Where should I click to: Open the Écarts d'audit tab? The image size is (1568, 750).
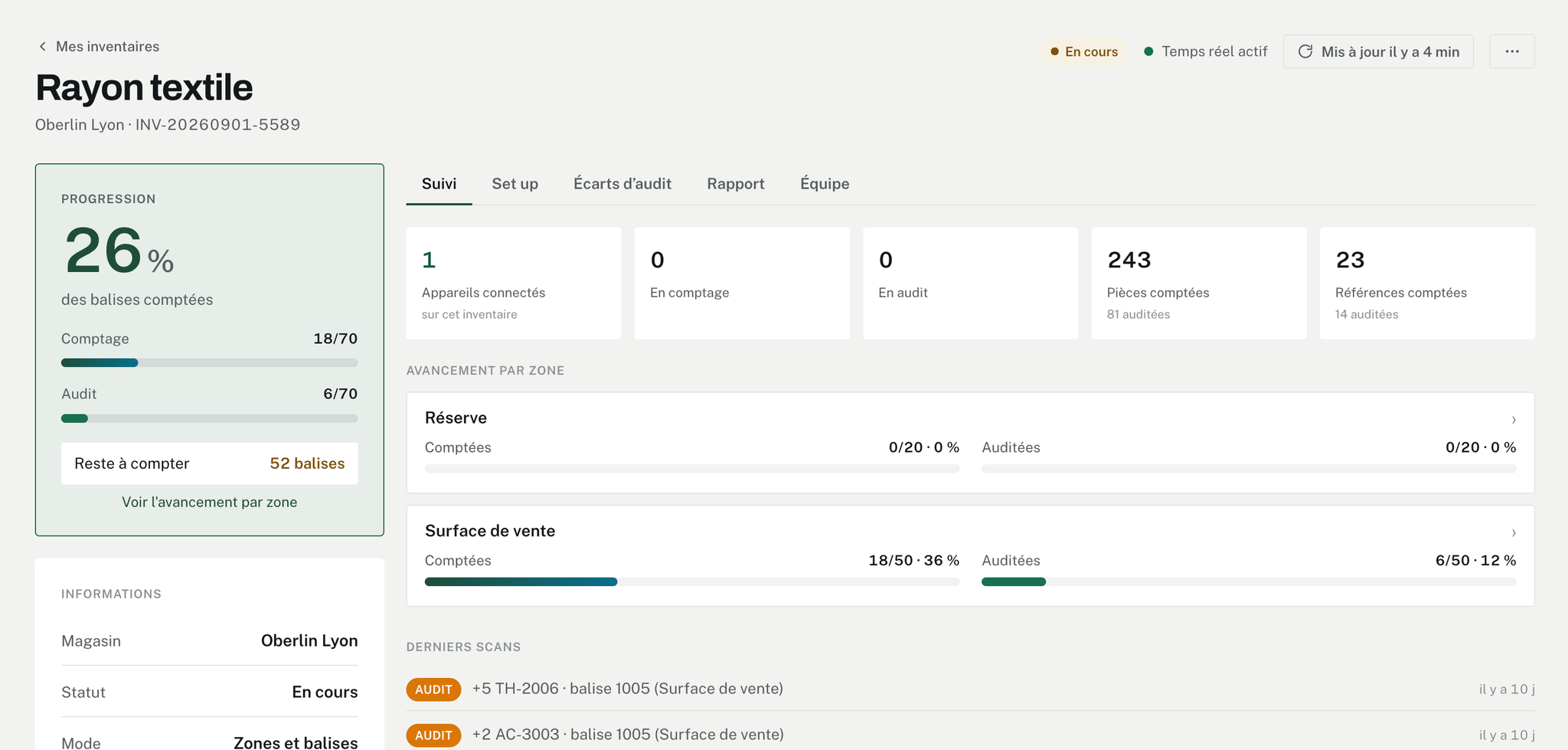[622, 184]
